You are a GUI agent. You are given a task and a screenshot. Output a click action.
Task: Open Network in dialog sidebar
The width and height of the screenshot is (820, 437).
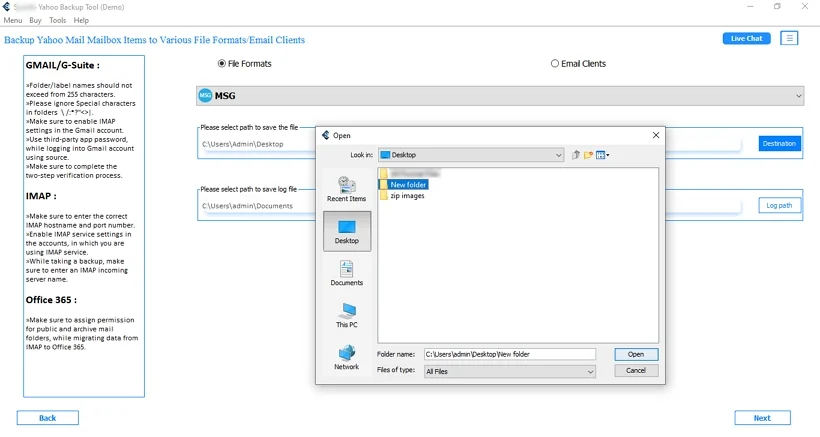click(346, 358)
